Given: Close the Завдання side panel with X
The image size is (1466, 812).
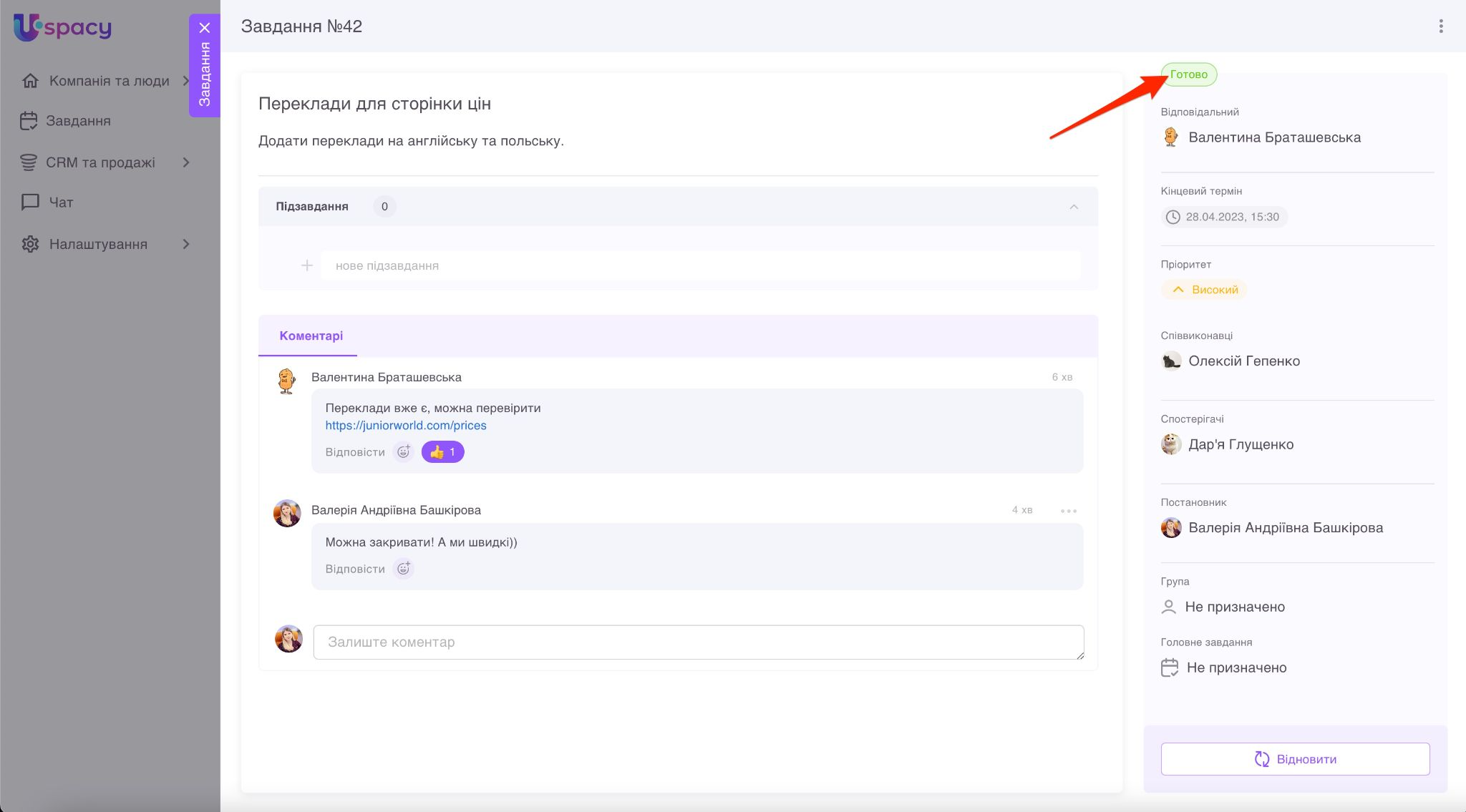Looking at the screenshot, I should pos(205,28).
